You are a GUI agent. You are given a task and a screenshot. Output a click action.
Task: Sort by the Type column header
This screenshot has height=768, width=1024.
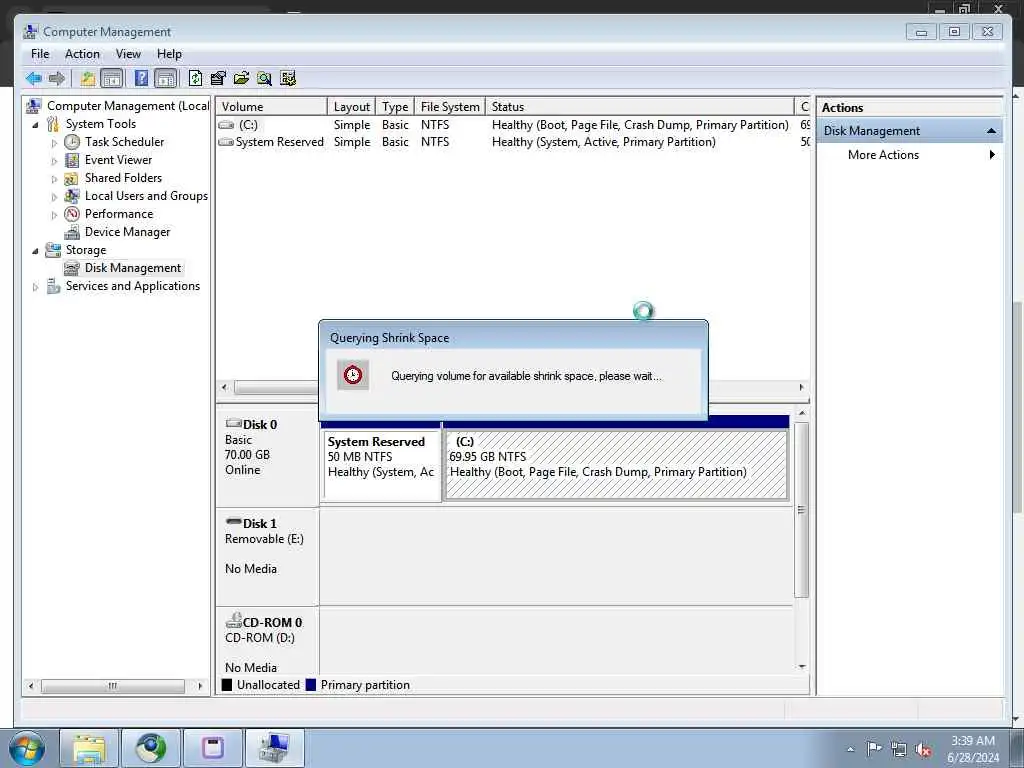click(x=395, y=106)
